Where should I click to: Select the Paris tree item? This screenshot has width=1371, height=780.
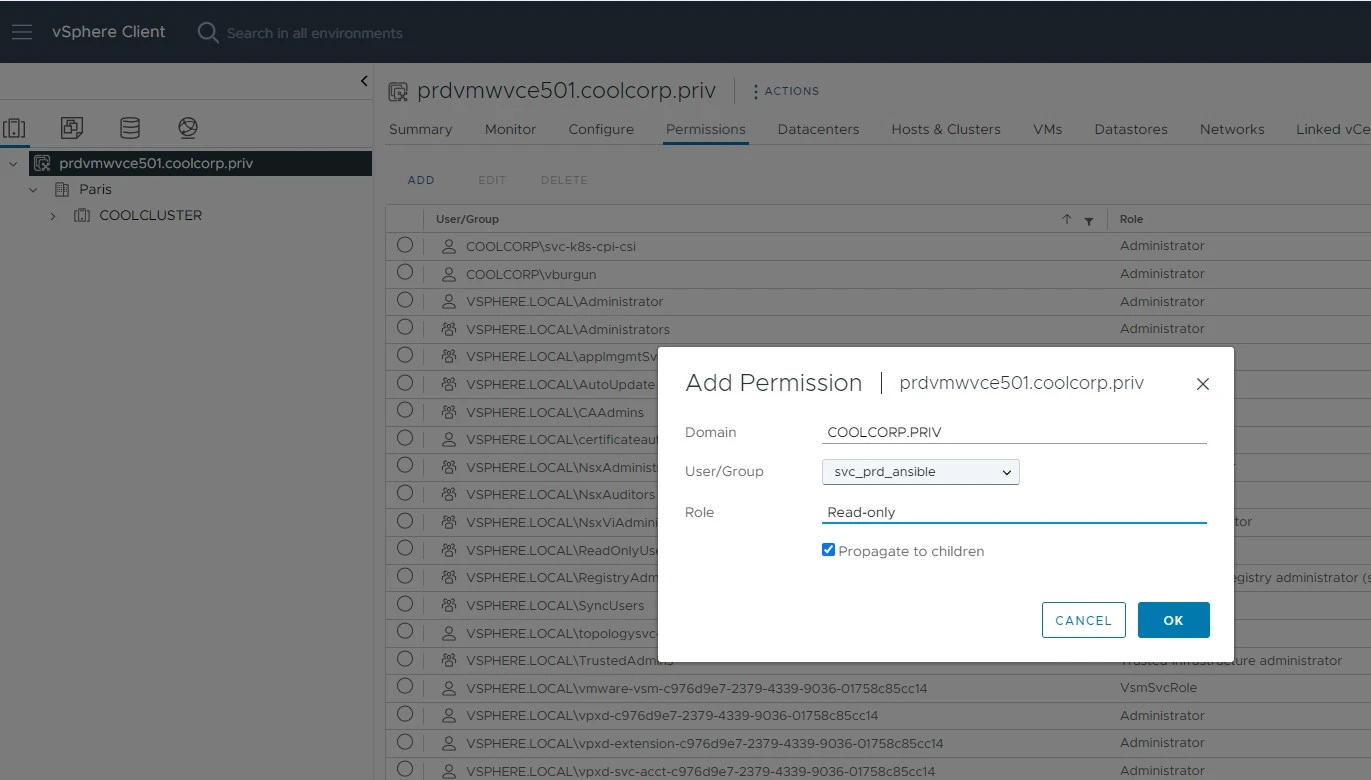point(96,189)
